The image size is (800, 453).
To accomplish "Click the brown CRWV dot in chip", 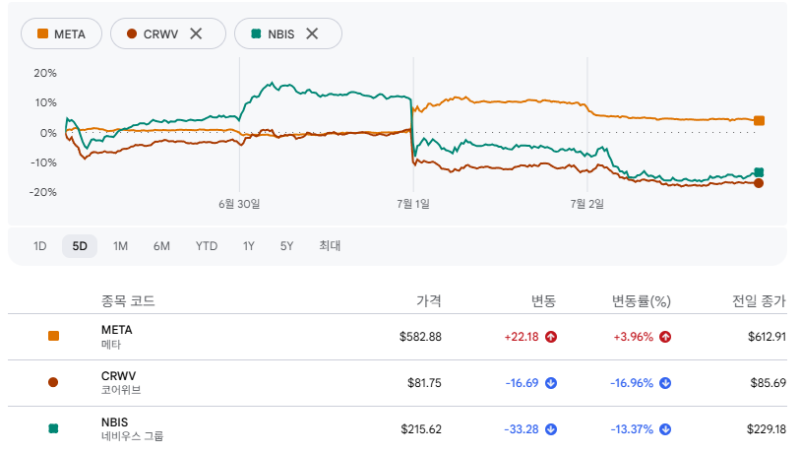I will [132, 34].
